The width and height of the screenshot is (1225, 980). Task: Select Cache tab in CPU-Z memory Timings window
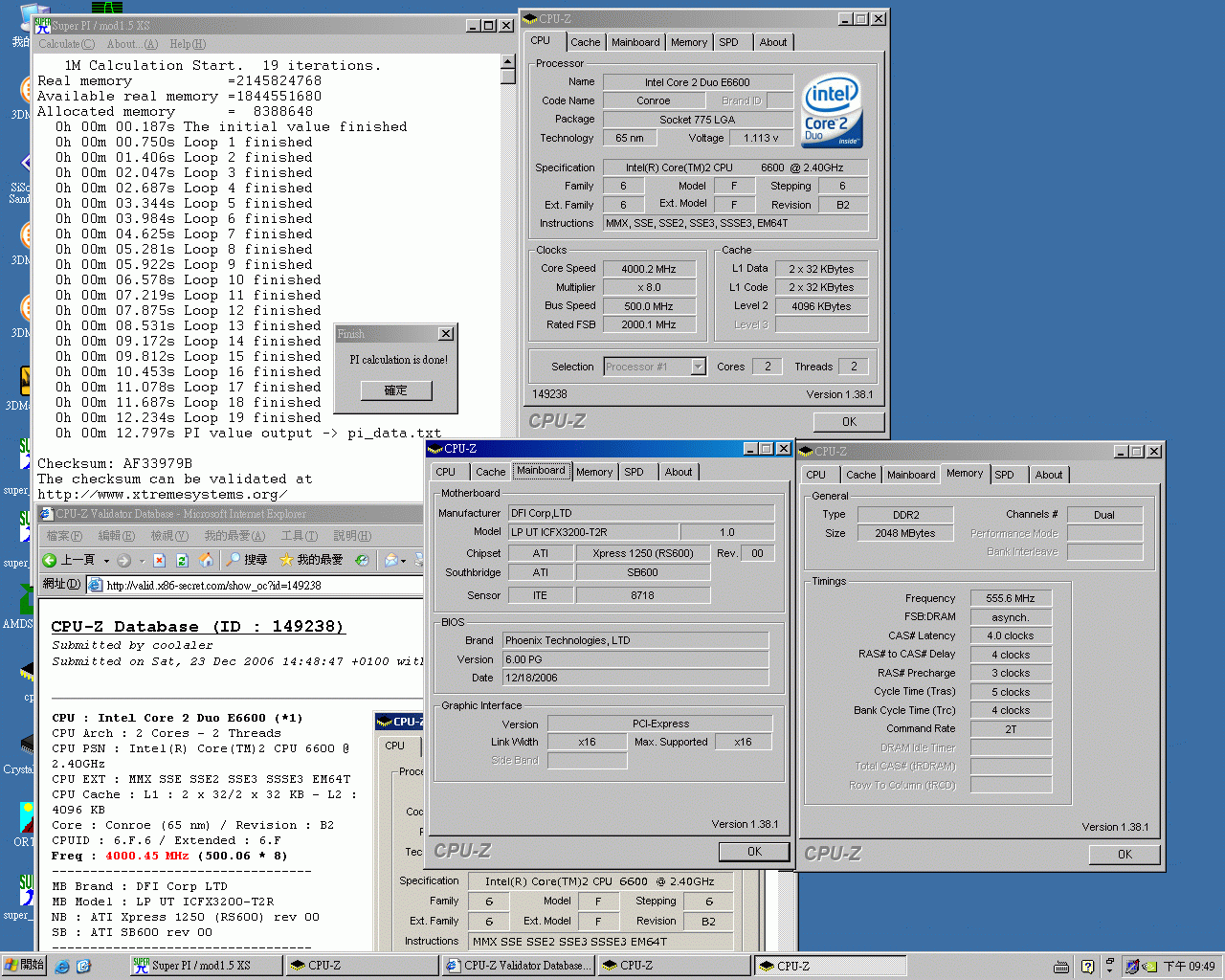point(860,475)
